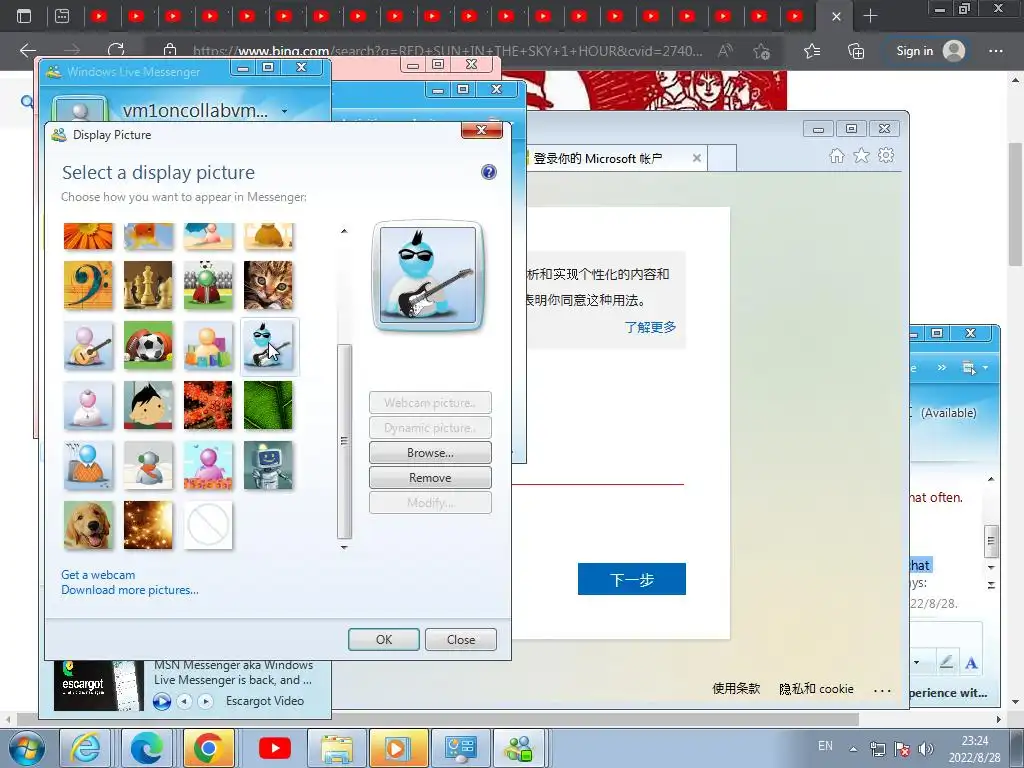Image resolution: width=1024 pixels, height=768 pixels.
Task: Launch Google Chrome from taskbar
Action: [208, 748]
